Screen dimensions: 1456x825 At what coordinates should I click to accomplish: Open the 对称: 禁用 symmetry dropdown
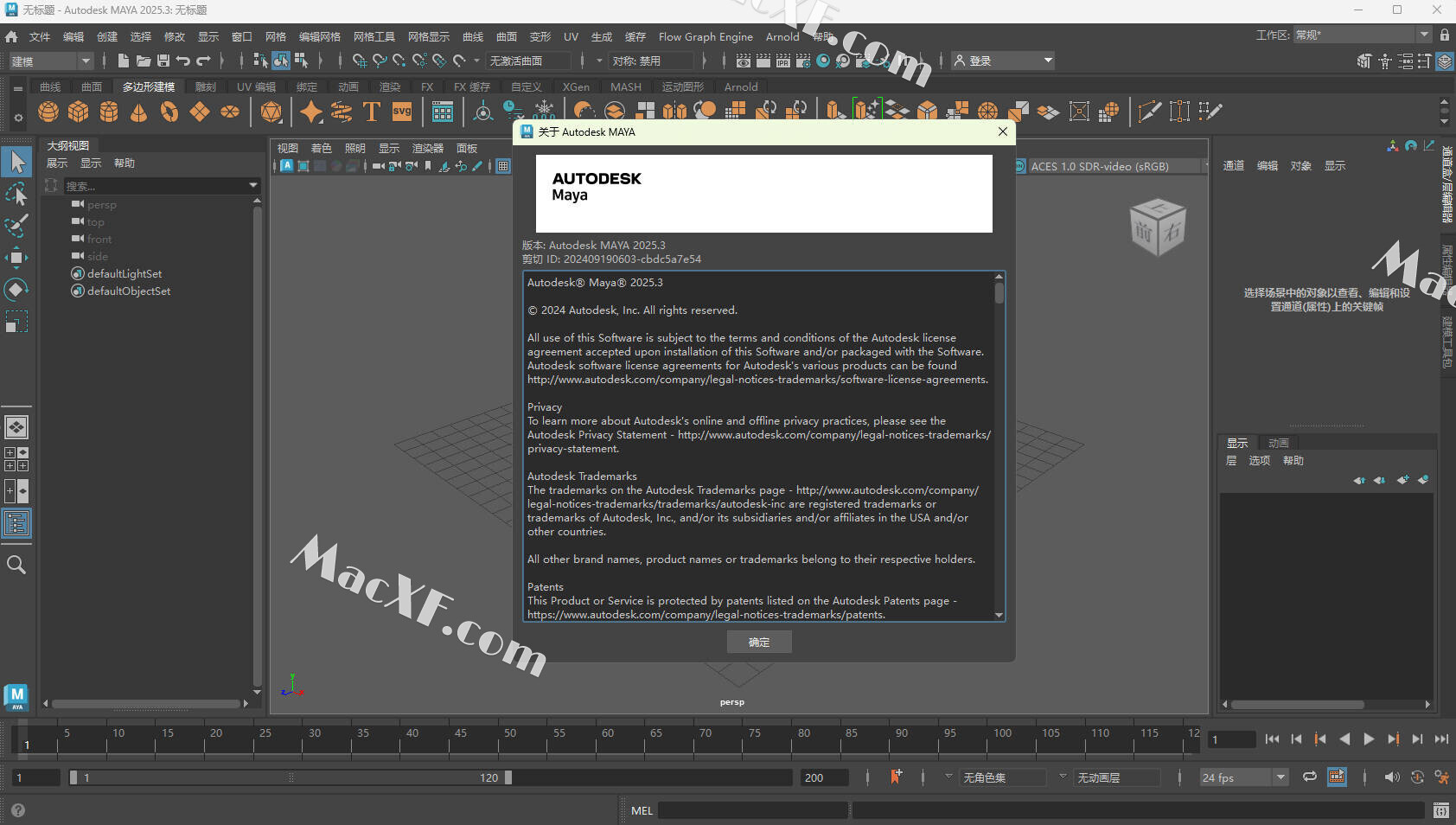[x=651, y=61]
